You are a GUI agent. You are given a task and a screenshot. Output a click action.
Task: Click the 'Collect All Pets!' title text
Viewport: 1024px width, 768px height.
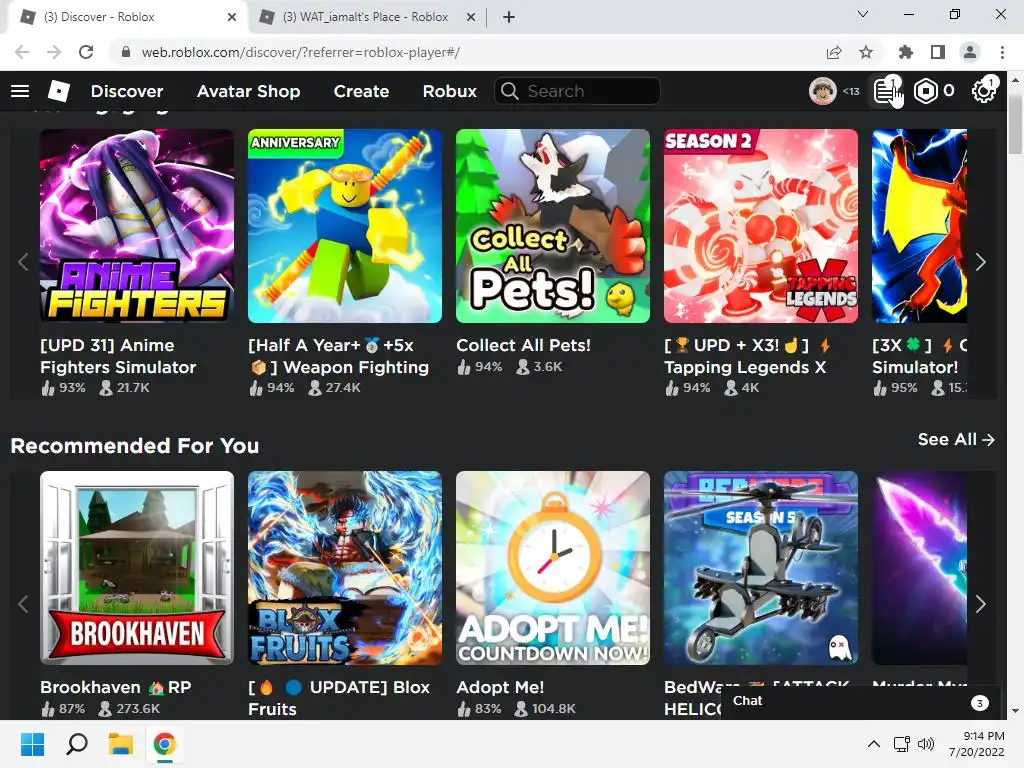click(523, 345)
